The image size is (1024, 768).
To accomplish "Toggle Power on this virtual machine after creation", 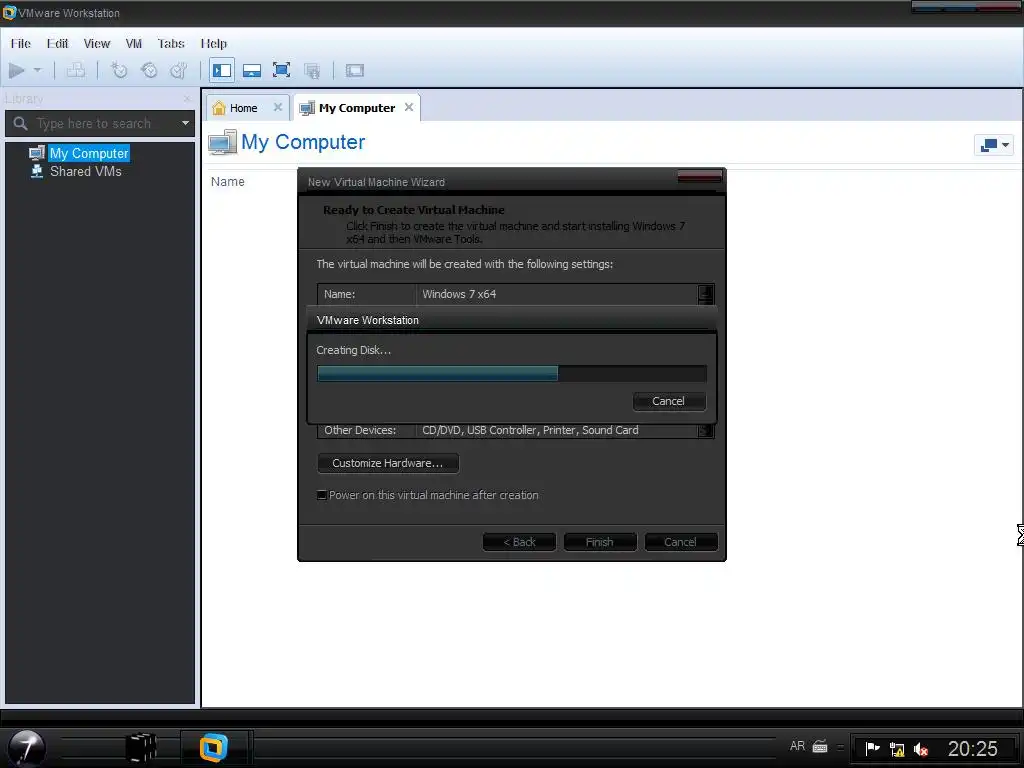I will [322, 495].
